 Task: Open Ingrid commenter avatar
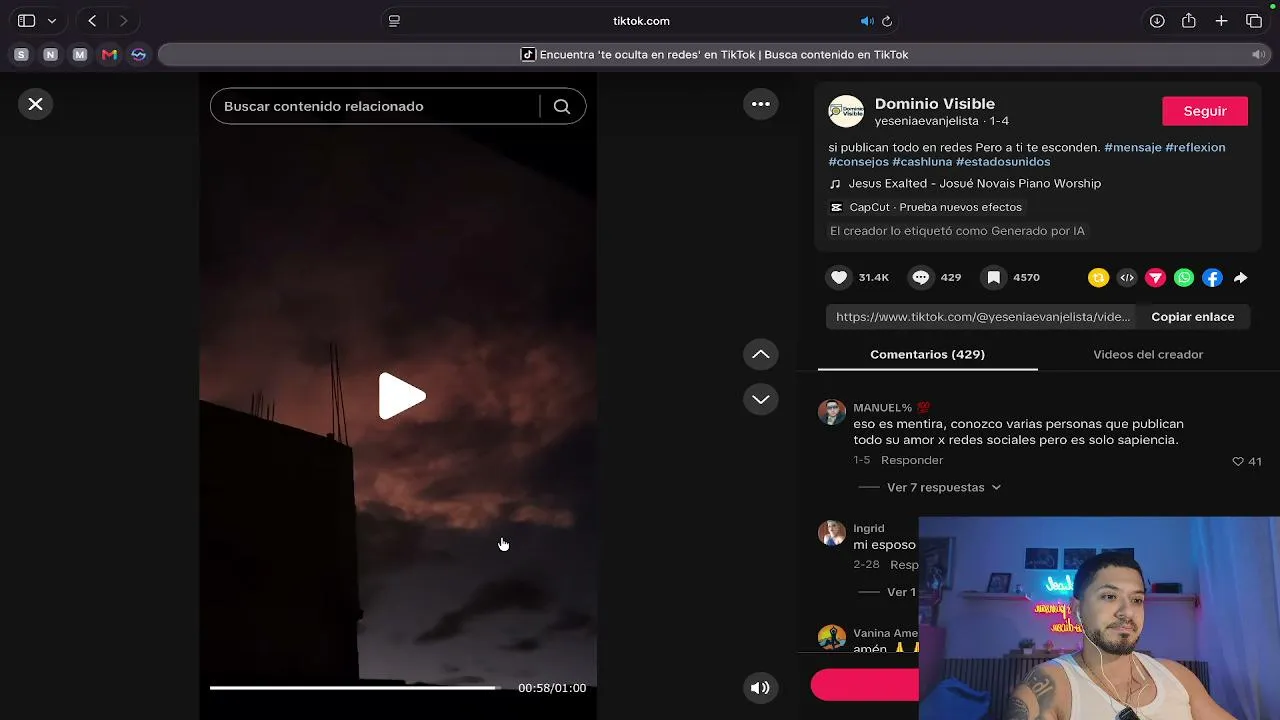tap(832, 533)
